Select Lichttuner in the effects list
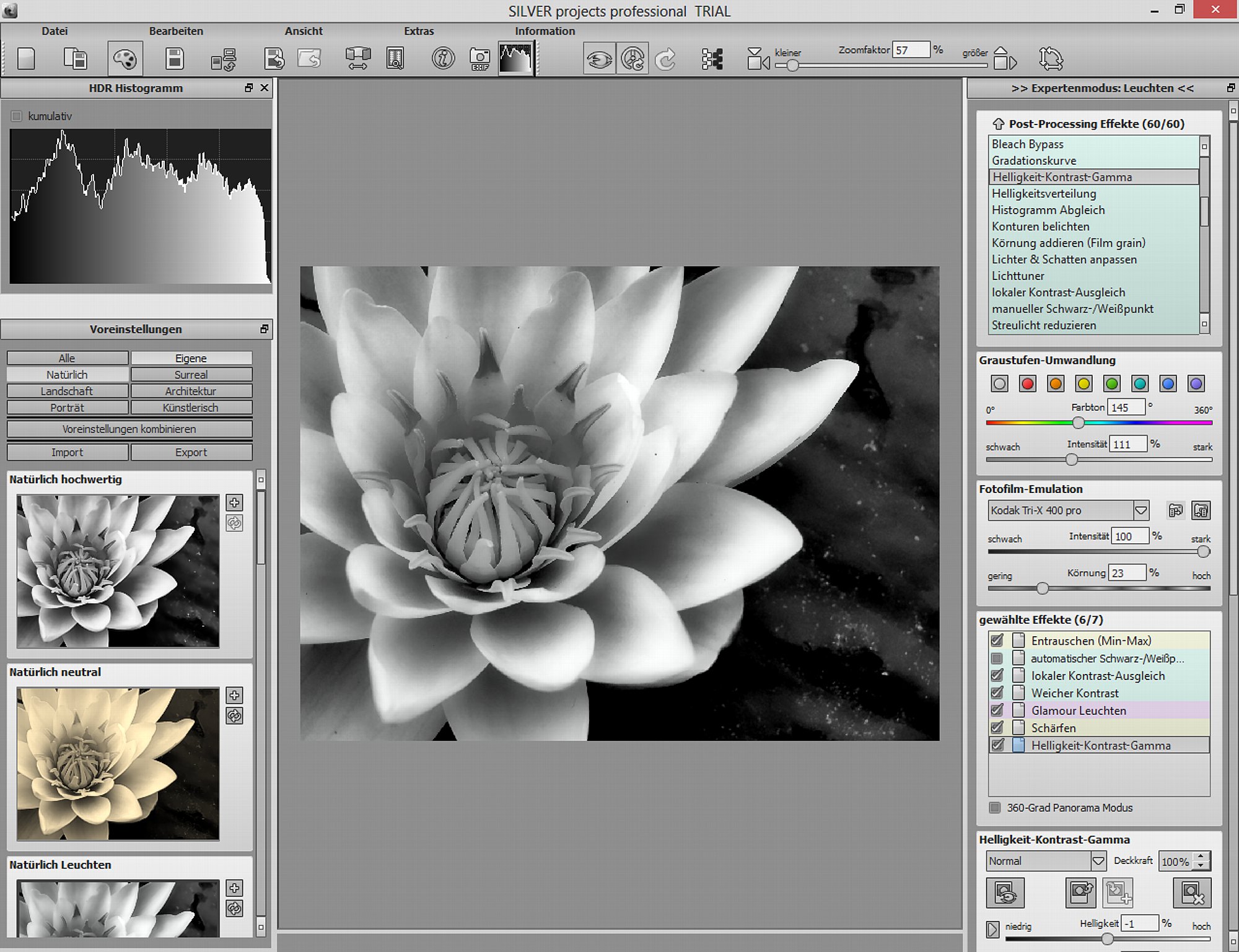1239x952 pixels. tap(1093, 276)
